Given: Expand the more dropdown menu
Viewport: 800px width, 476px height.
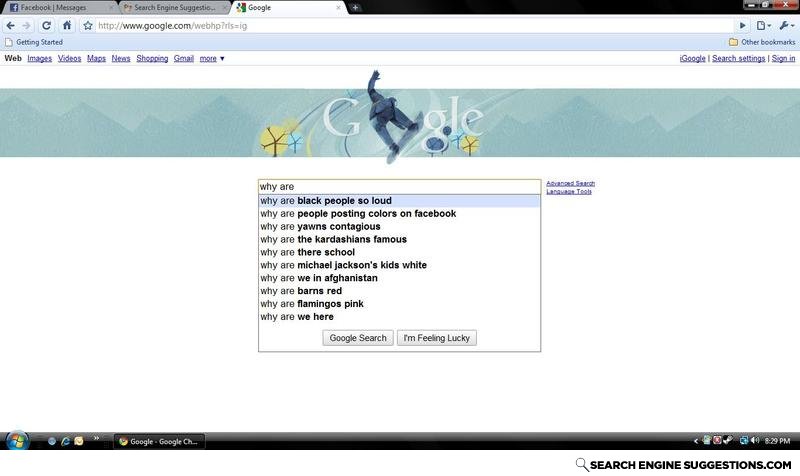Looking at the screenshot, I should (212, 58).
